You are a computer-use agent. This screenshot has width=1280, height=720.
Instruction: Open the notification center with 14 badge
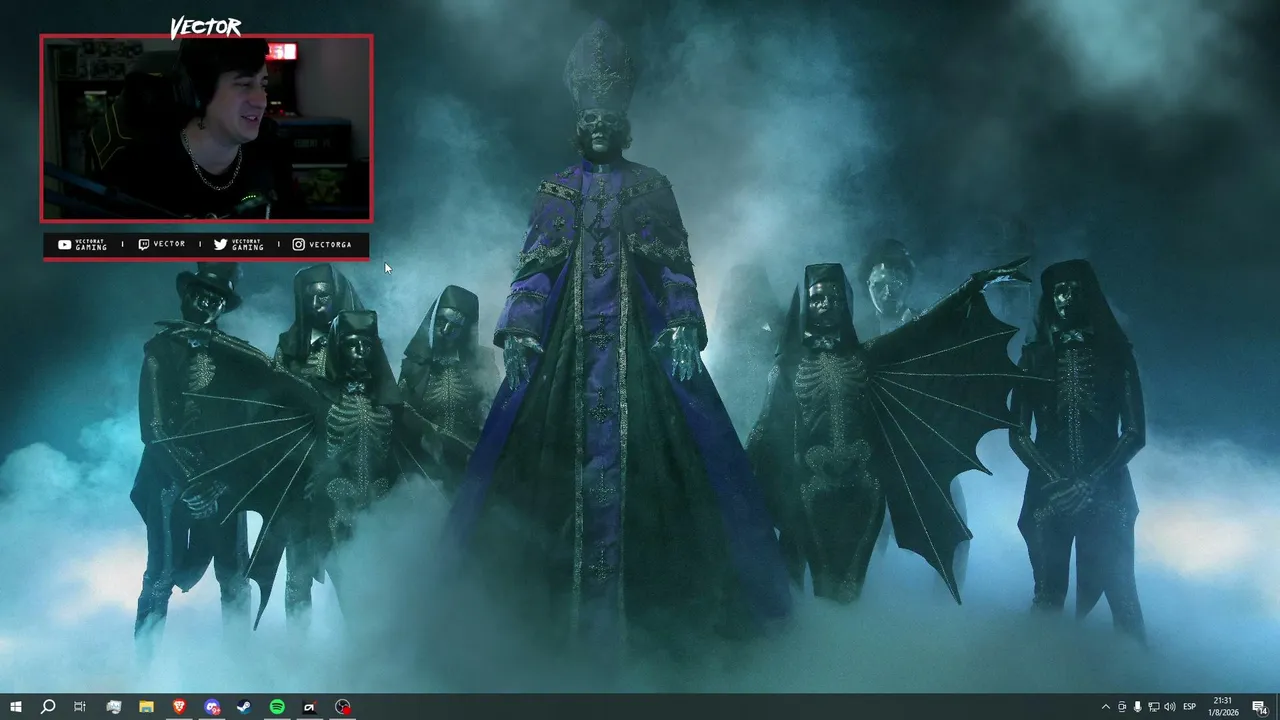tap(1260, 707)
